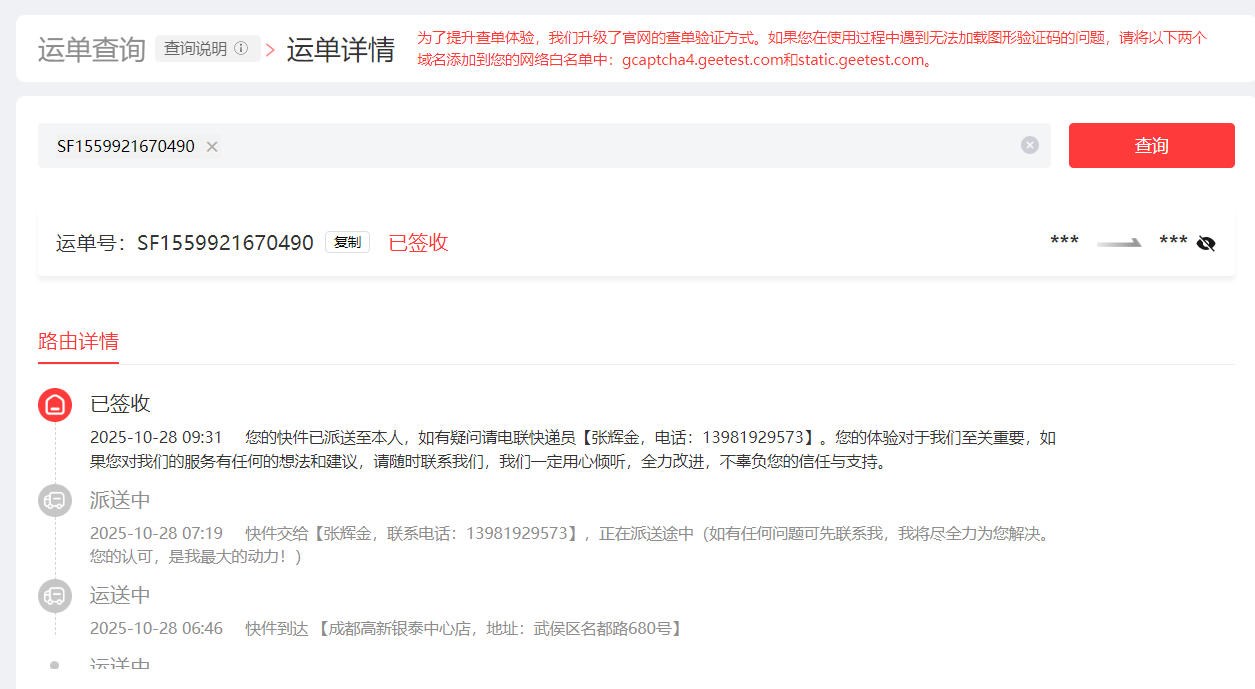Click the masked destination *** beside the eye icon
Viewport: 1255px width, 689px height.
pyautogui.click(x=1172, y=242)
